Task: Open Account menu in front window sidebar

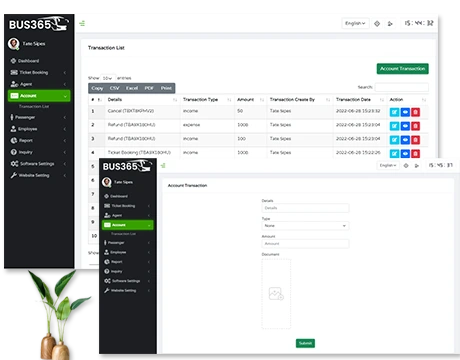Action: tap(127, 225)
